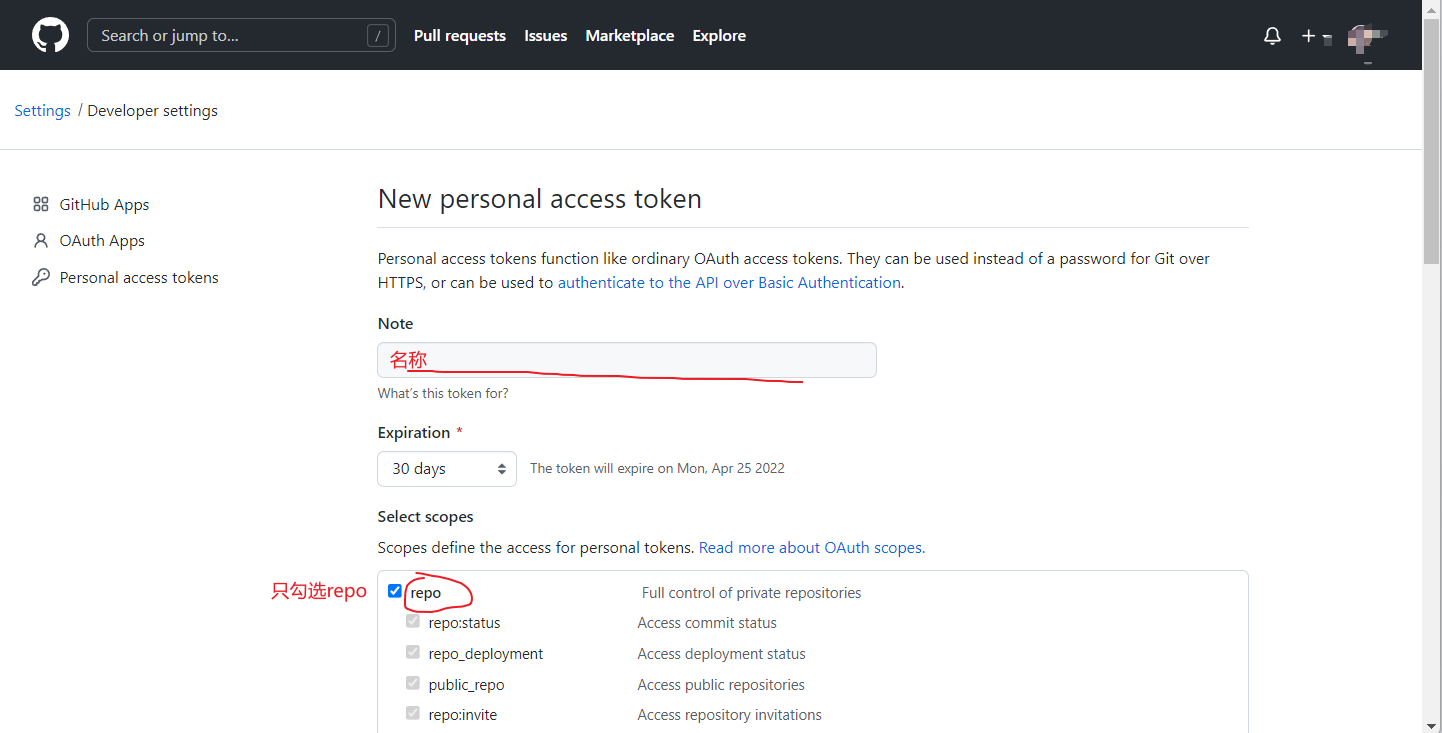Image resolution: width=1442 pixels, height=733 pixels.
Task: Focus the Search or jump to field
Action: 242,35
